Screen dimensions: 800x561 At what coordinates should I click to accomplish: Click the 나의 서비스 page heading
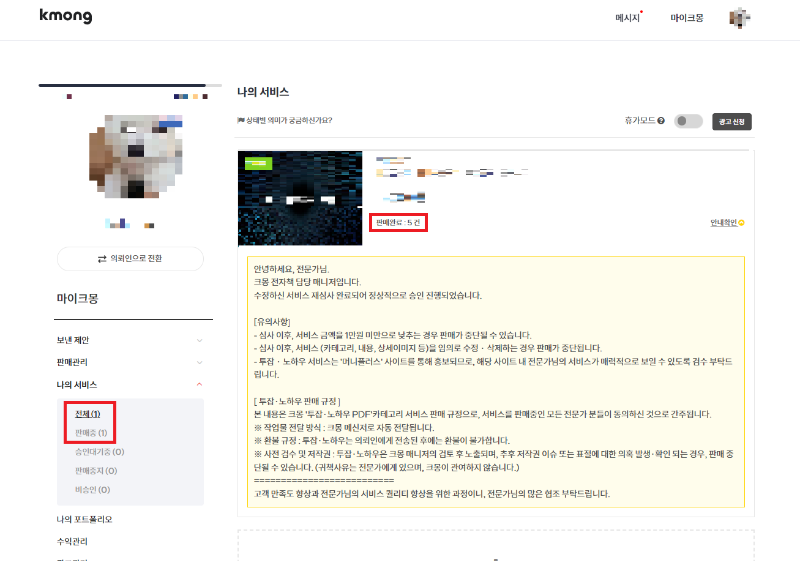[x=263, y=92]
